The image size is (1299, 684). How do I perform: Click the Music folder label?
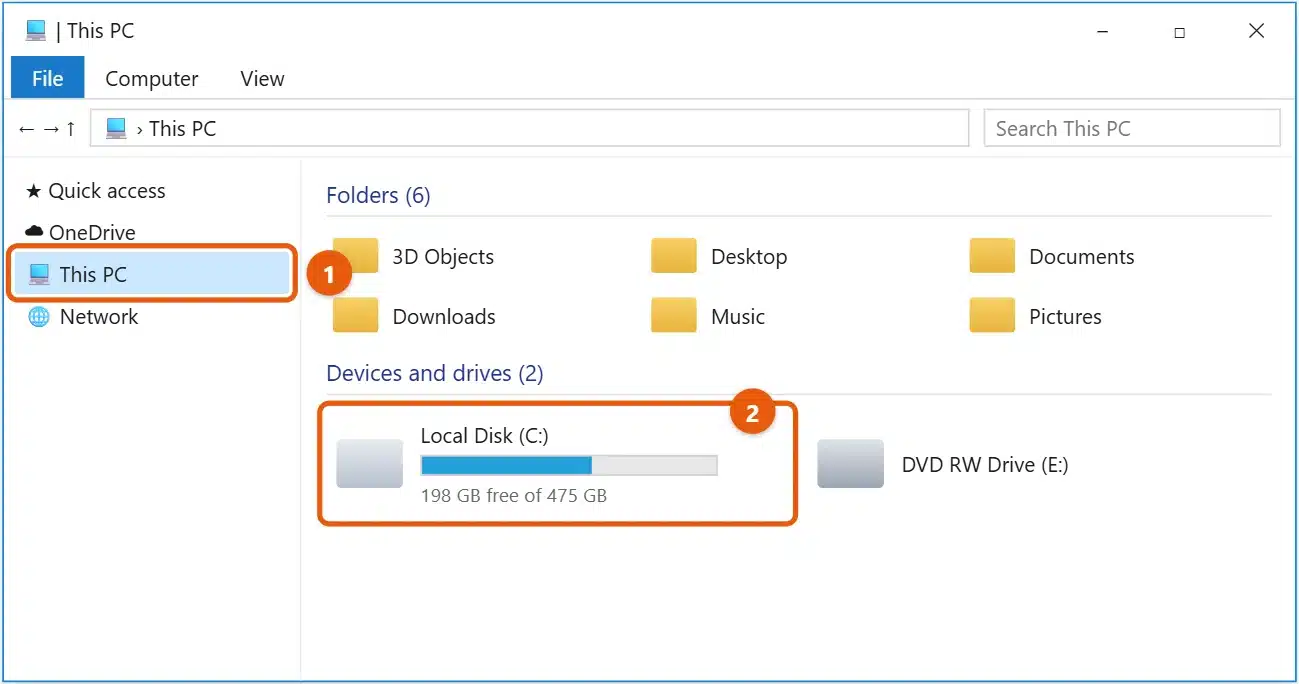pos(738,317)
